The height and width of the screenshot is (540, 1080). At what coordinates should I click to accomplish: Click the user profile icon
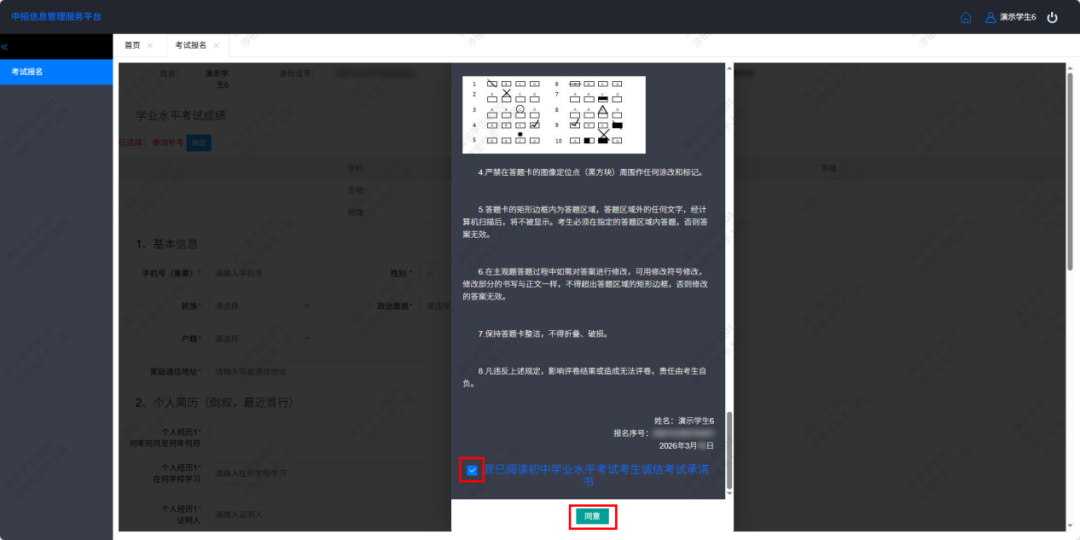[991, 17]
